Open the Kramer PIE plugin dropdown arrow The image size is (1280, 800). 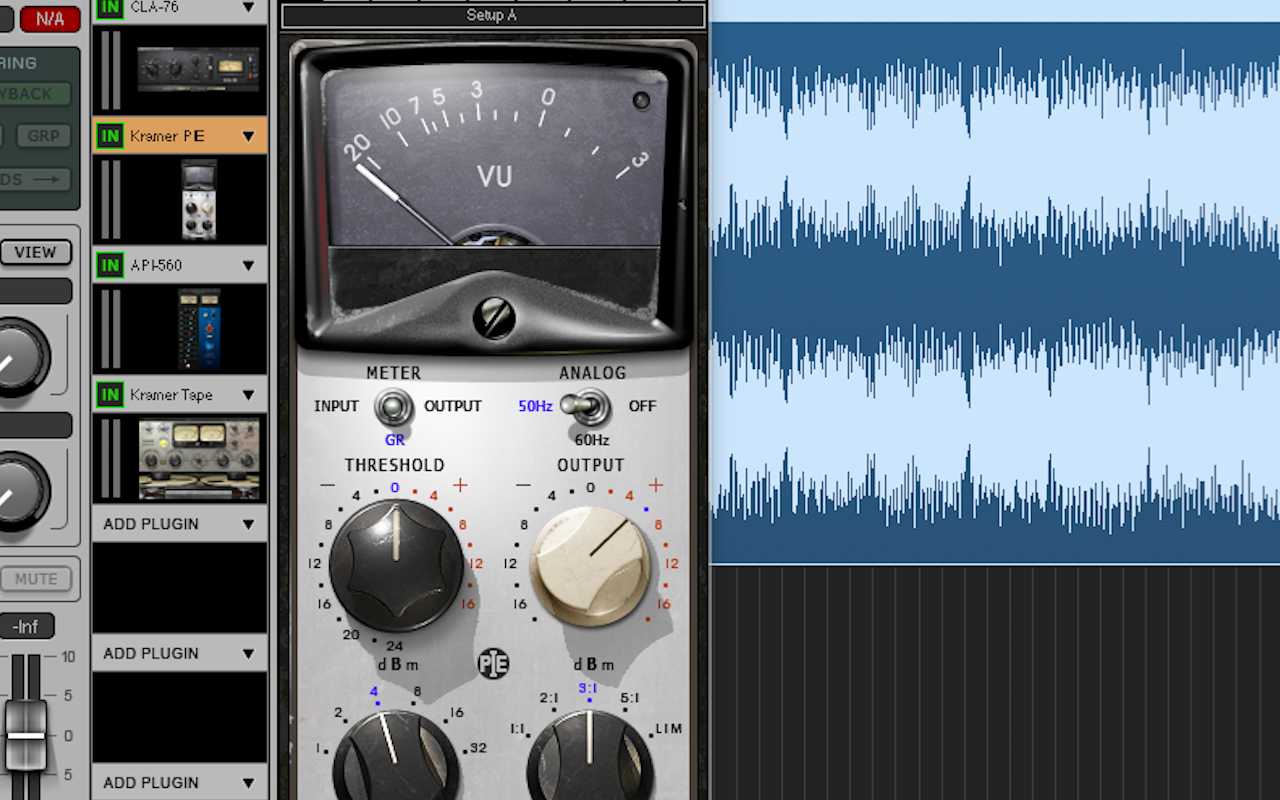(x=249, y=136)
